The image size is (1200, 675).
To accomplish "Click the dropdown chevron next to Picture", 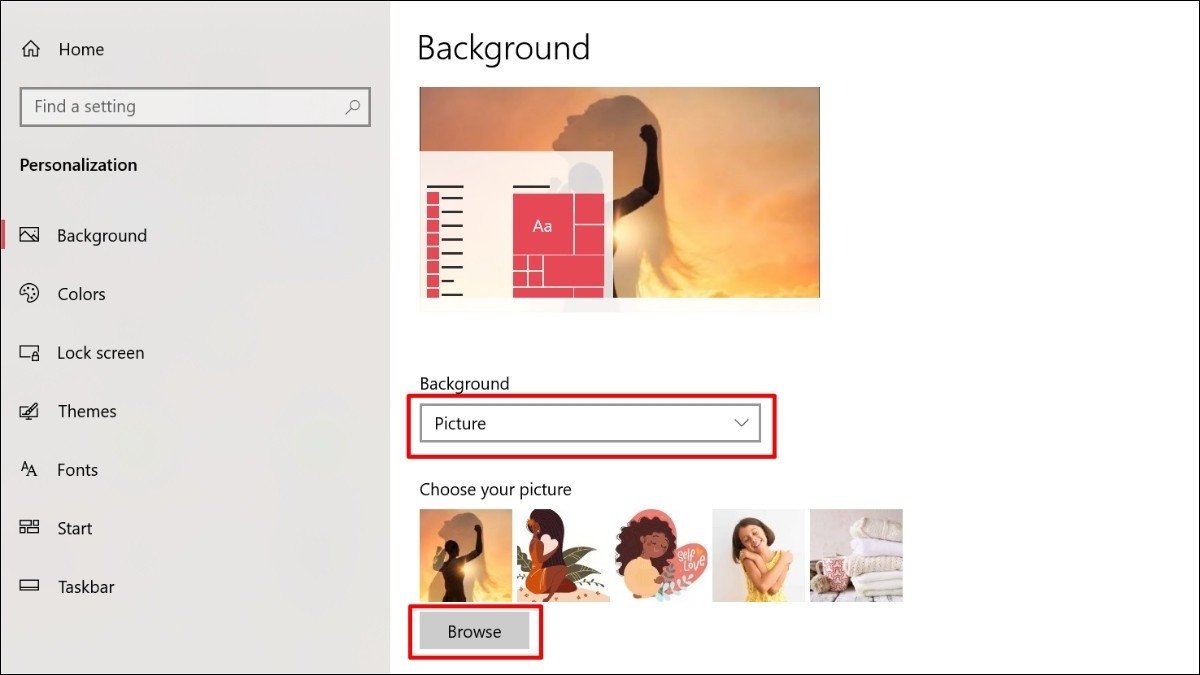I will [x=740, y=423].
